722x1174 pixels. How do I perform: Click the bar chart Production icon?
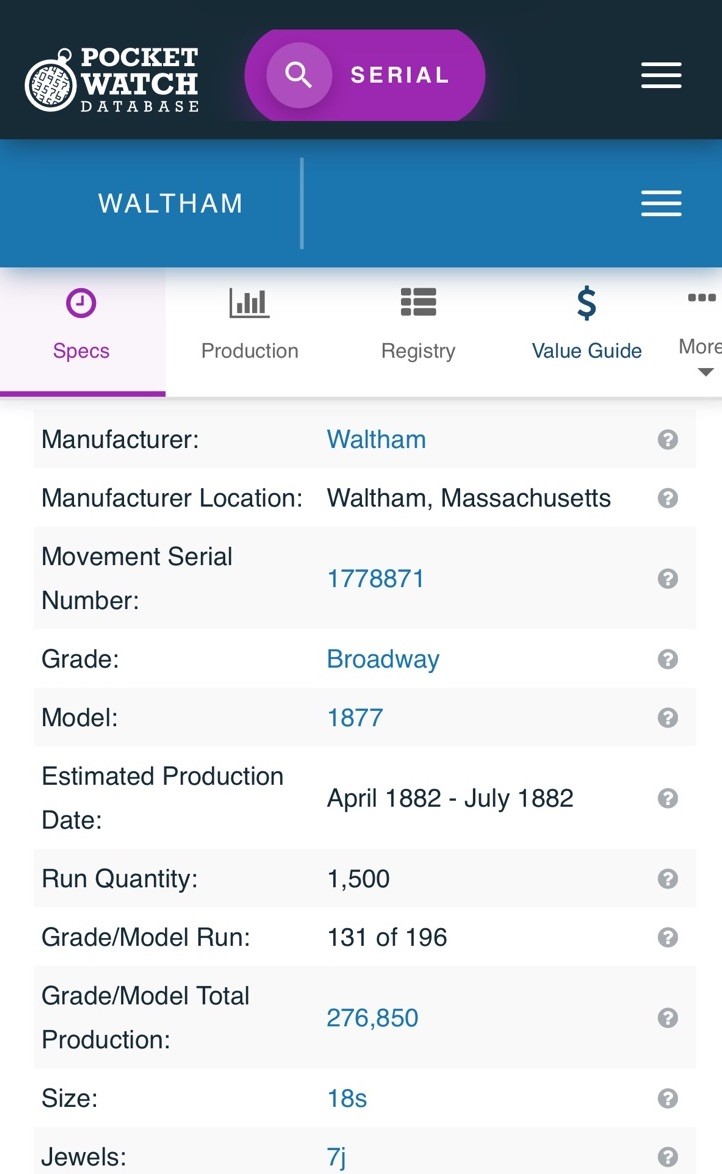pyautogui.click(x=249, y=302)
